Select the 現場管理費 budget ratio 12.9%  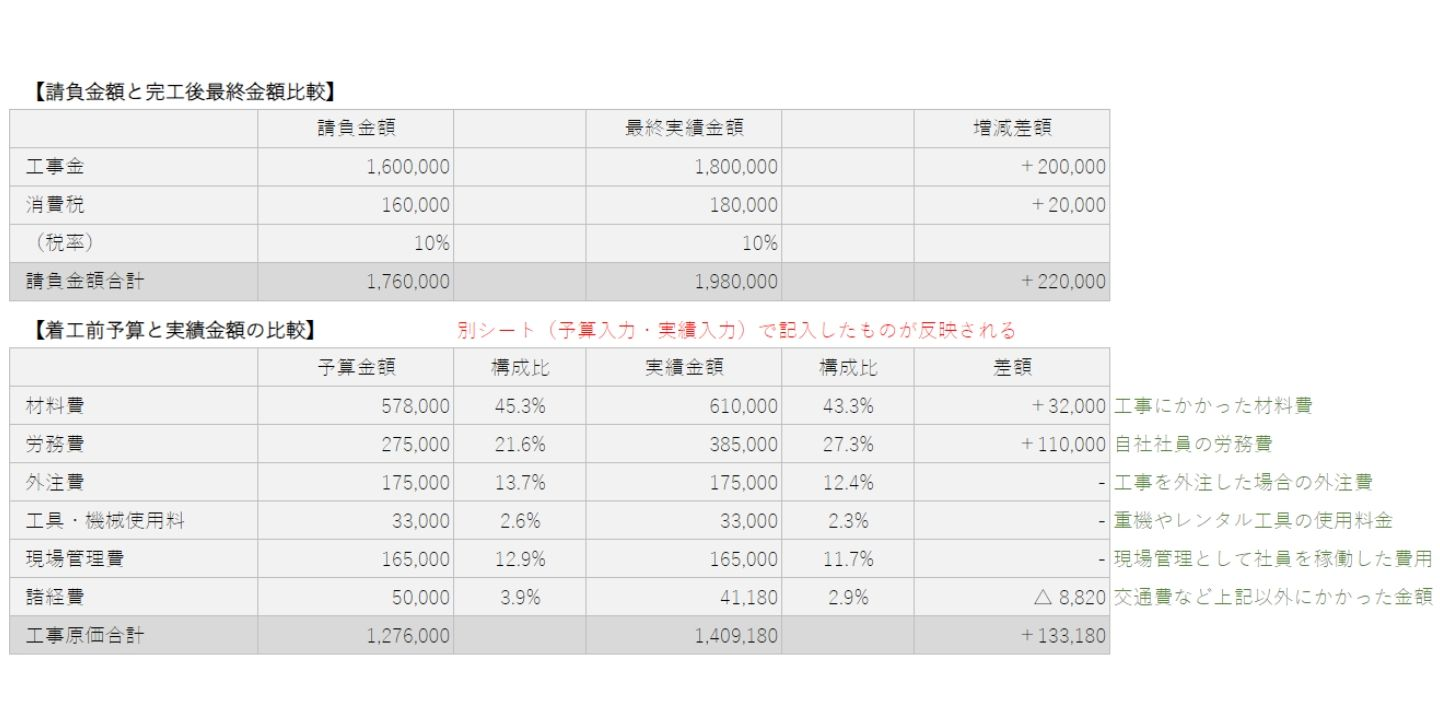pyautogui.click(x=519, y=559)
